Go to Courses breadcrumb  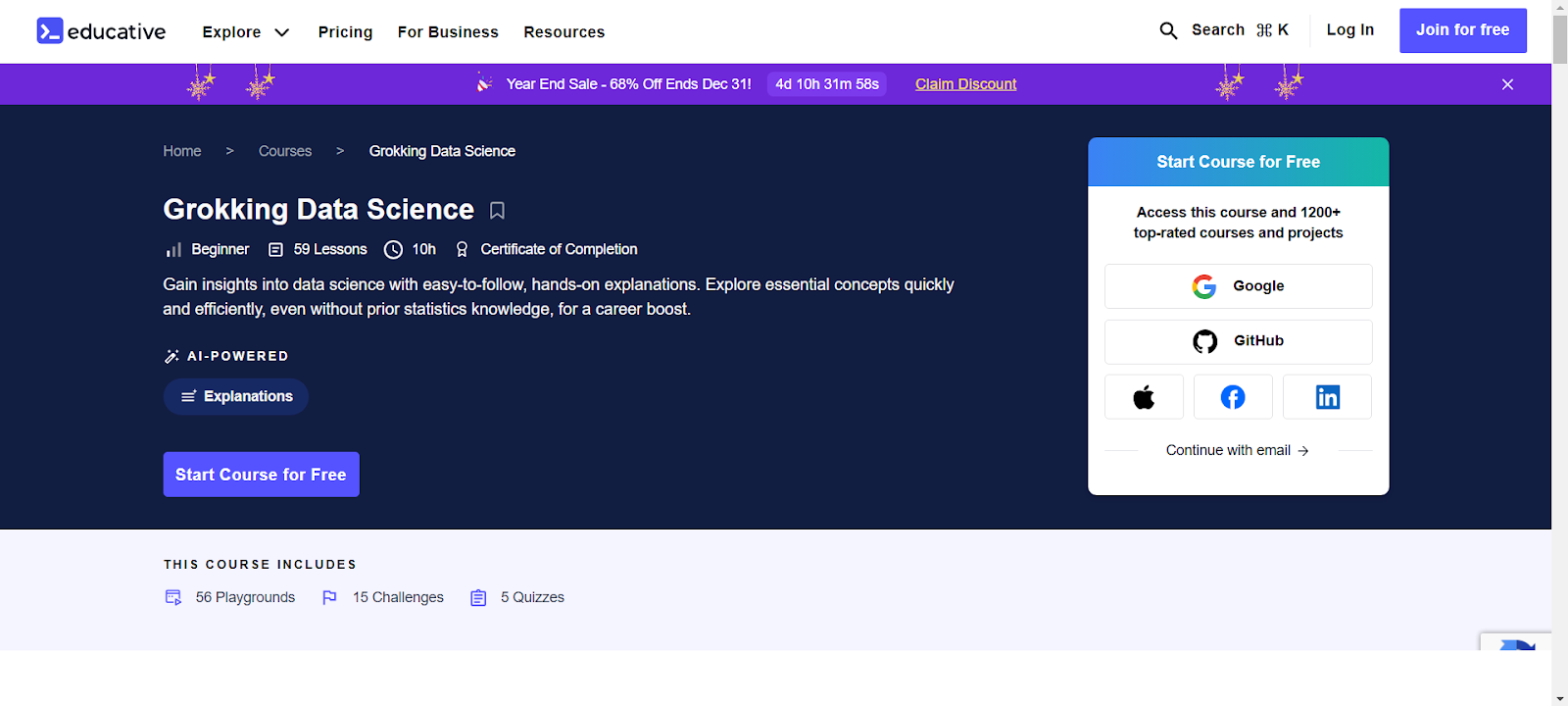click(x=285, y=151)
